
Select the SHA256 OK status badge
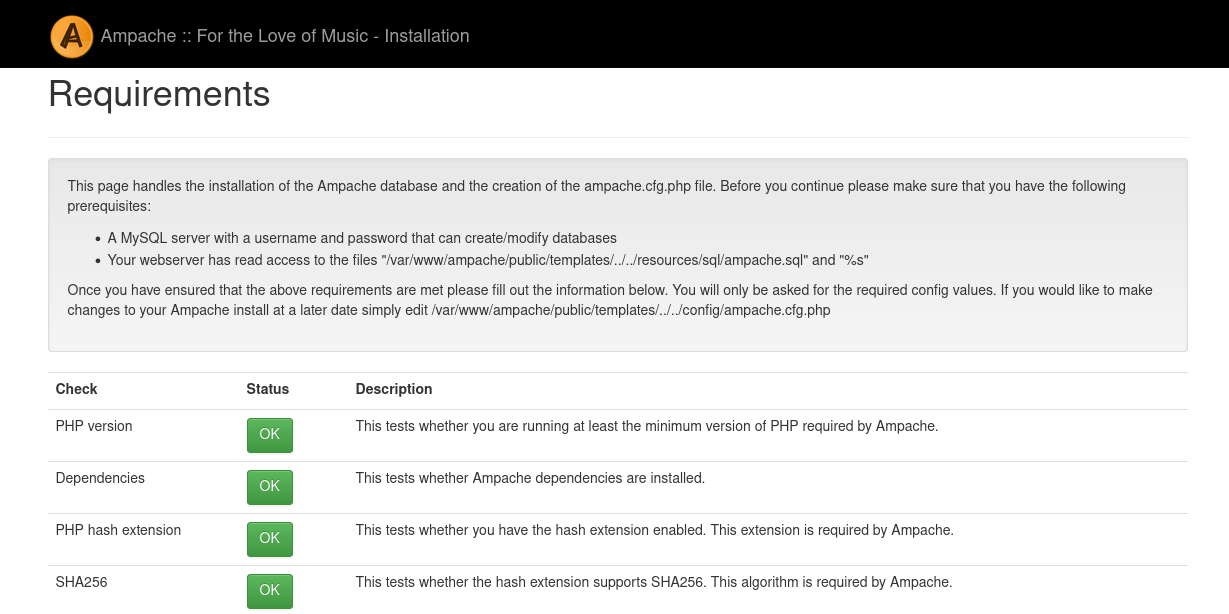tap(269, 591)
